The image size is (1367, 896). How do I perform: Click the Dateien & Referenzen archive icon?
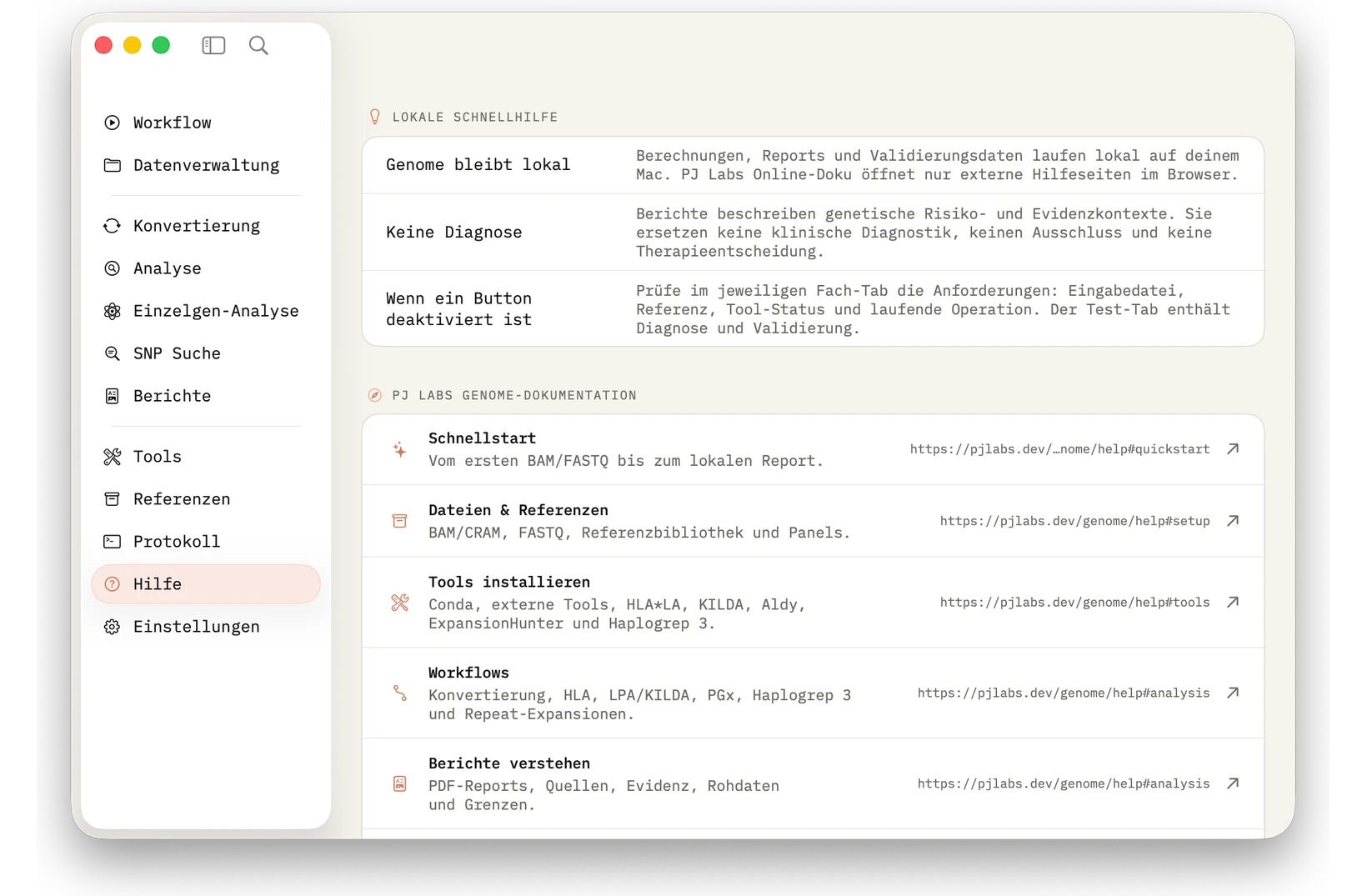(400, 521)
